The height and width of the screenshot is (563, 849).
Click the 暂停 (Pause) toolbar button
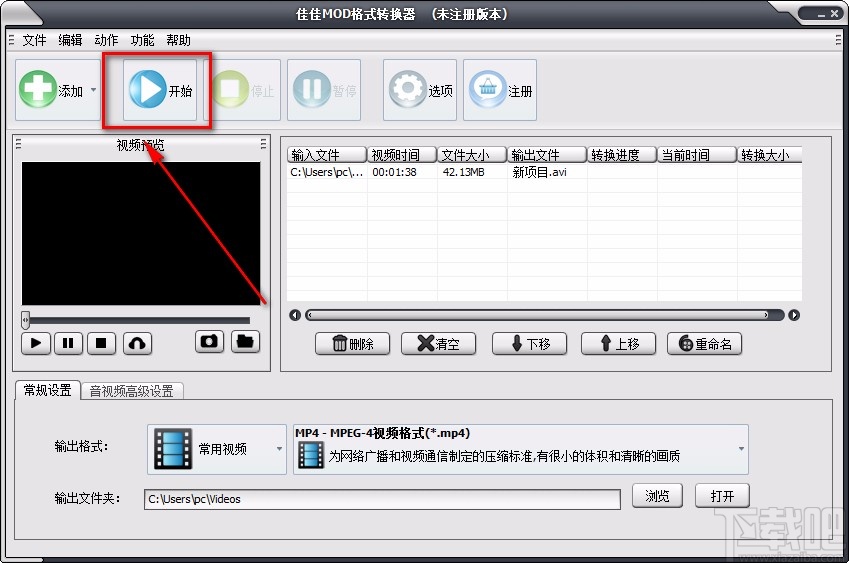point(324,90)
